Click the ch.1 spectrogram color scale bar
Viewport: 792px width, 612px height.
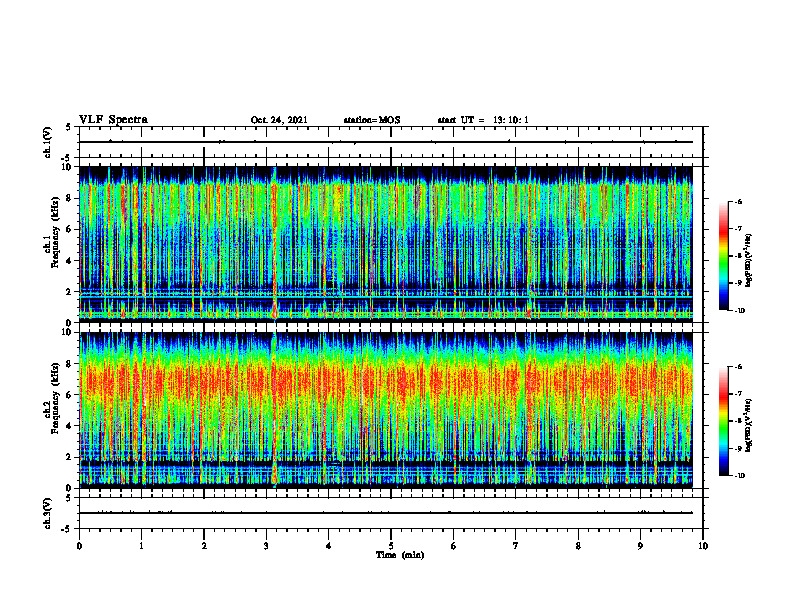coord(723,256)
